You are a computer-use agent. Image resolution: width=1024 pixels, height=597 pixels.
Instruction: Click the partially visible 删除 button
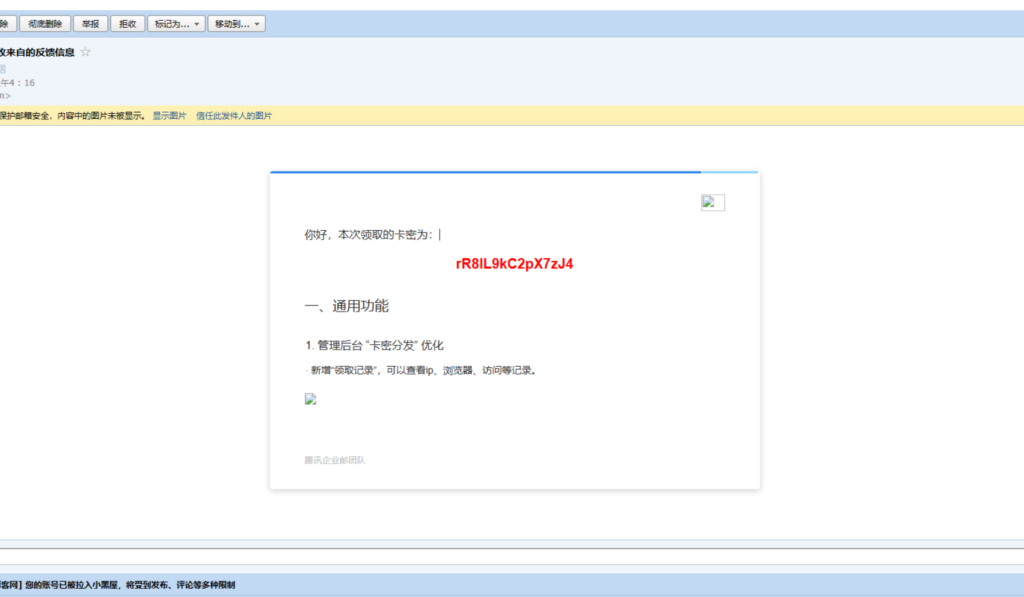(x=5, y=24)
